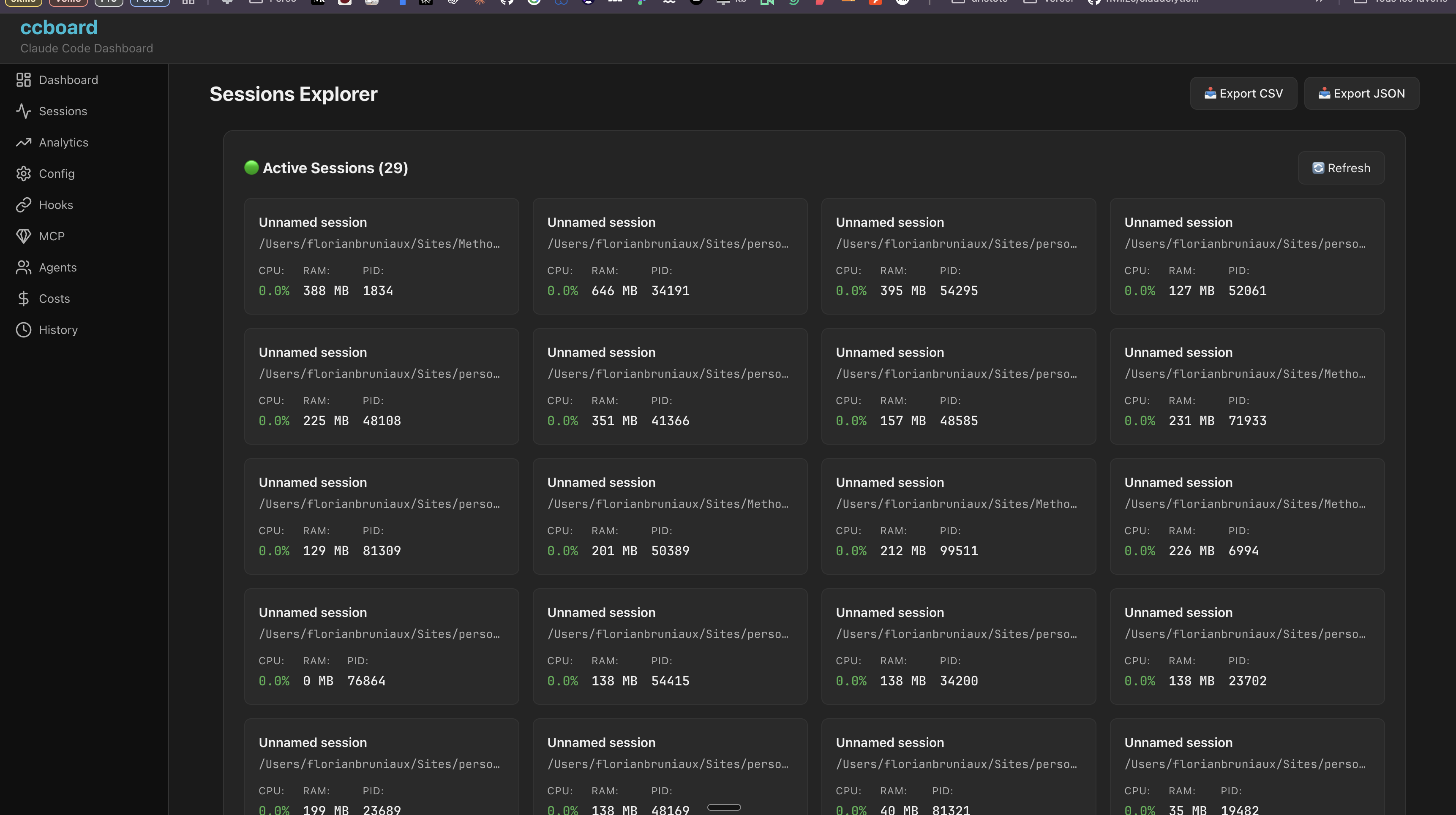Click the Analytics trending-arrow icon
This screenshot has width=1456, height=815.
coord(23,142)
